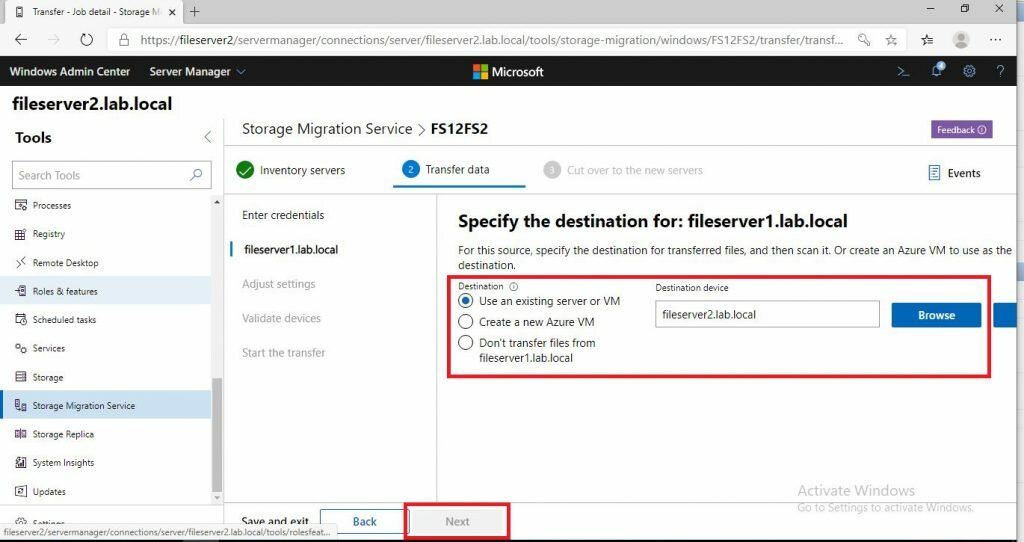Click the Storage Replica icon

pos(20,434)
